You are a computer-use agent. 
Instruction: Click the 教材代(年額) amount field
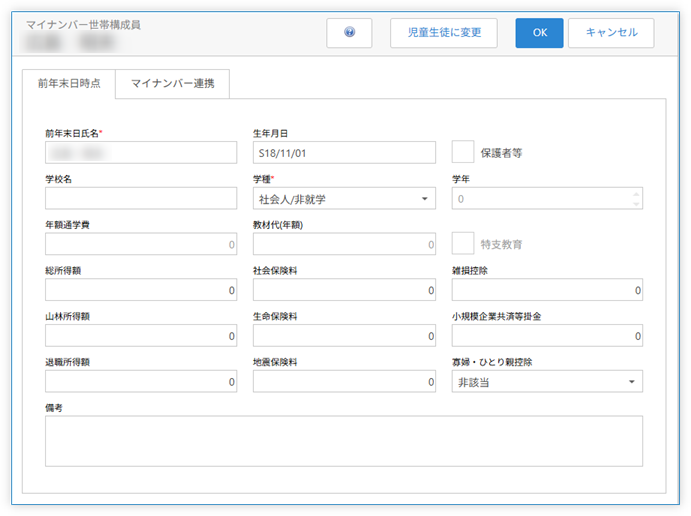pyautogui.click(x=344, y=244)
